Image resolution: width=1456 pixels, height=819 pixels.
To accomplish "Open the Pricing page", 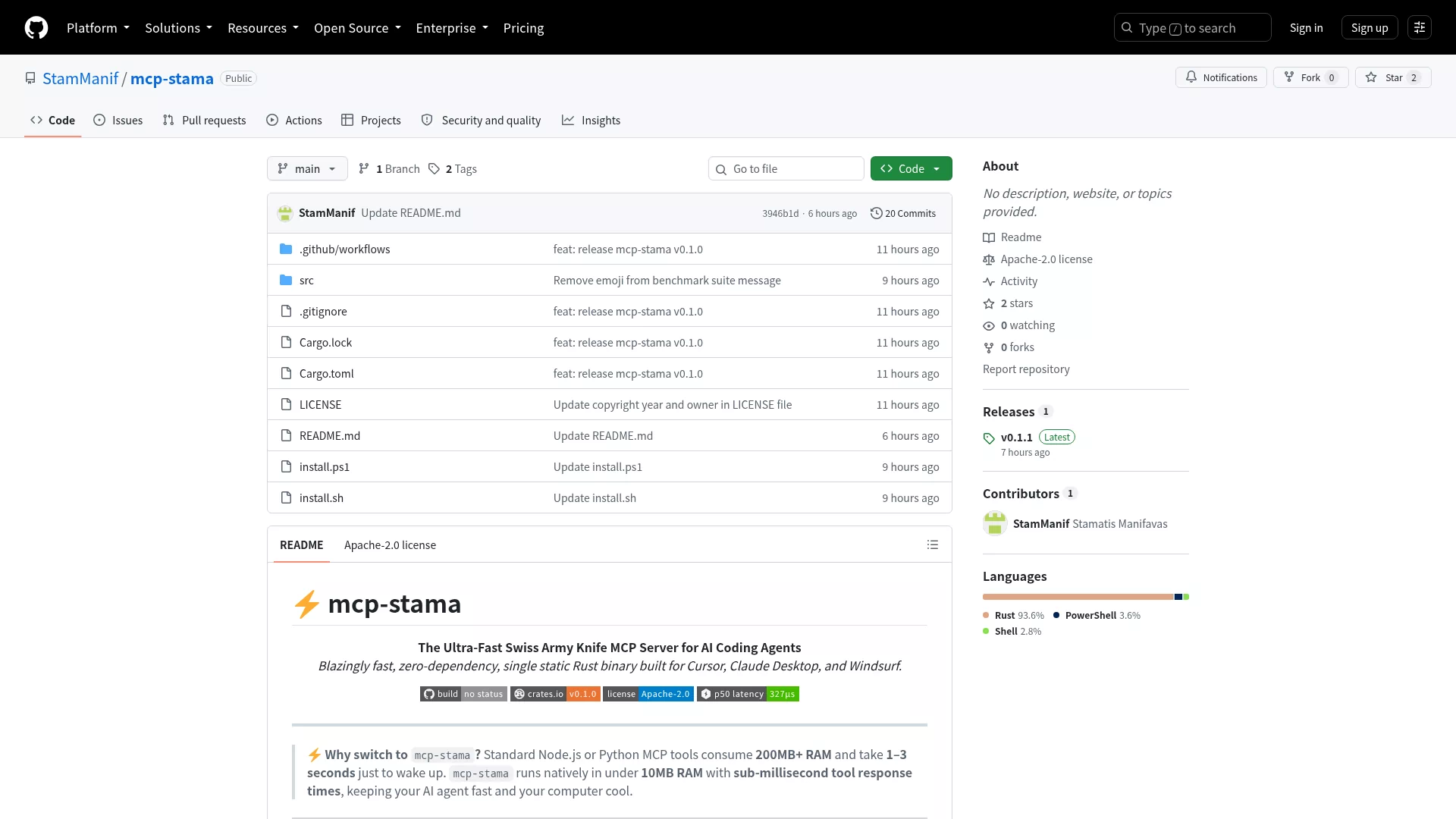I will coord(523,27).
